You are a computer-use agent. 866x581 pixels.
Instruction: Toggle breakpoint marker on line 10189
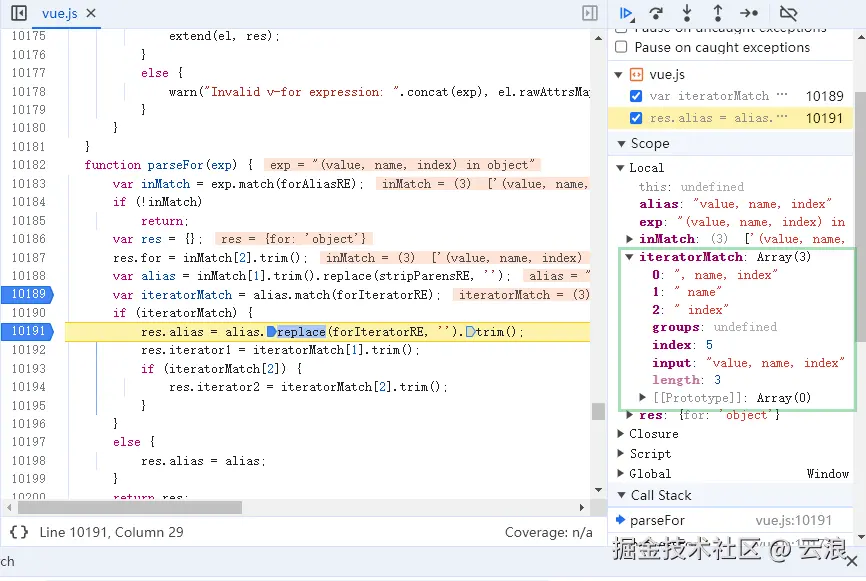coord(28,294)
